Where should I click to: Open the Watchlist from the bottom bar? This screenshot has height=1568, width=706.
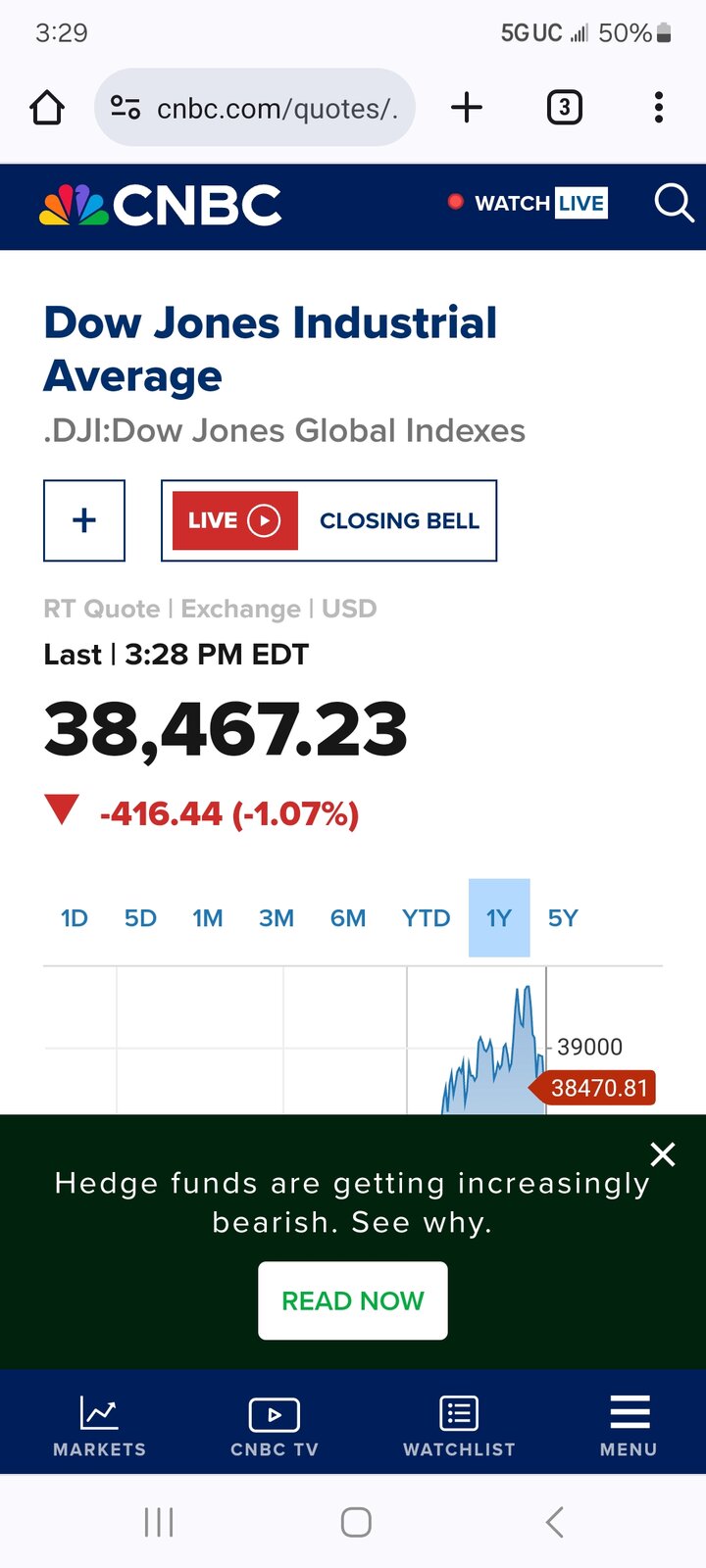[x=459, y=1425]
